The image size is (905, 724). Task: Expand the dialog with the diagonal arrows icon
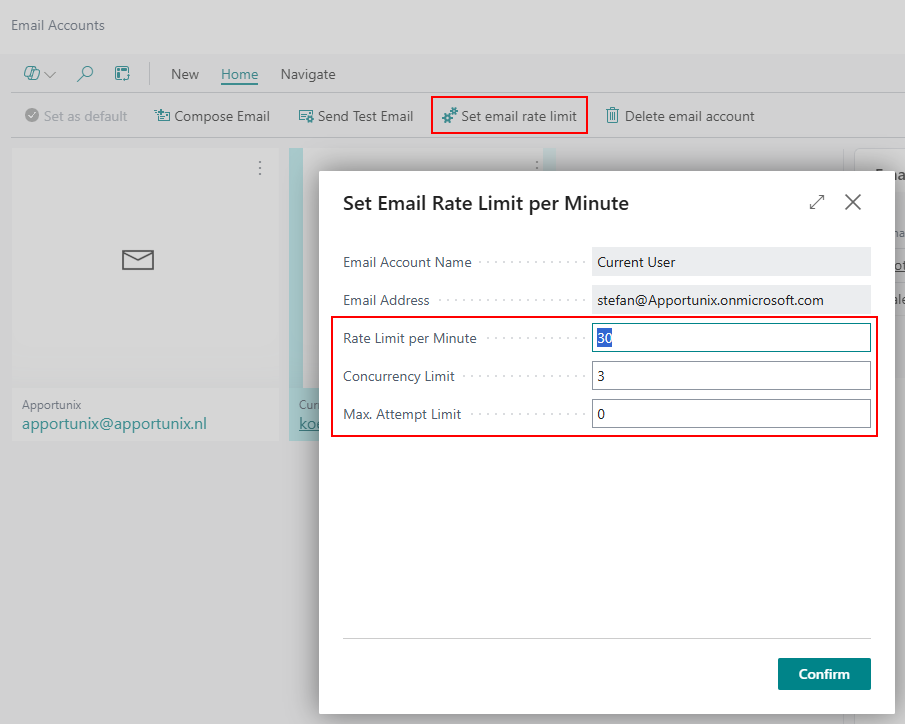(817, 202)
